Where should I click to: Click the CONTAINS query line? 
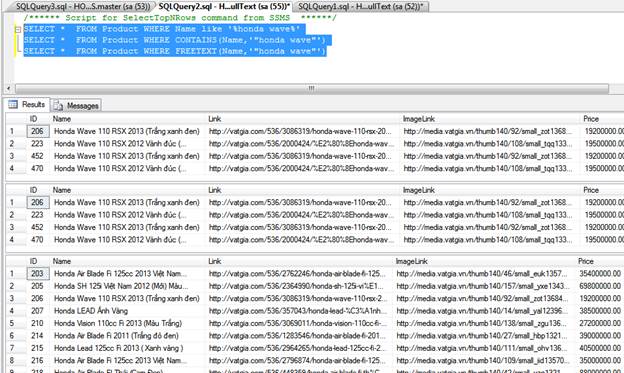tap(175, 40)
